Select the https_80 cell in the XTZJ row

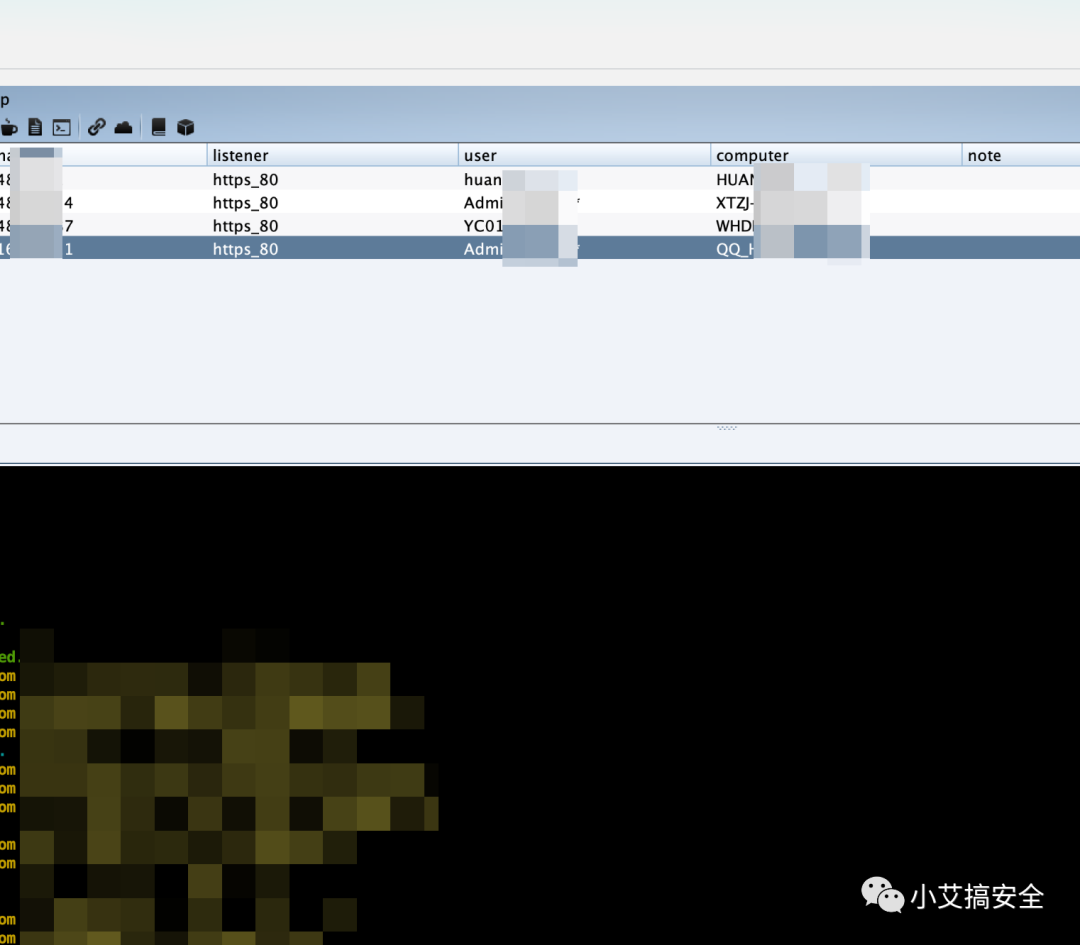333,202
